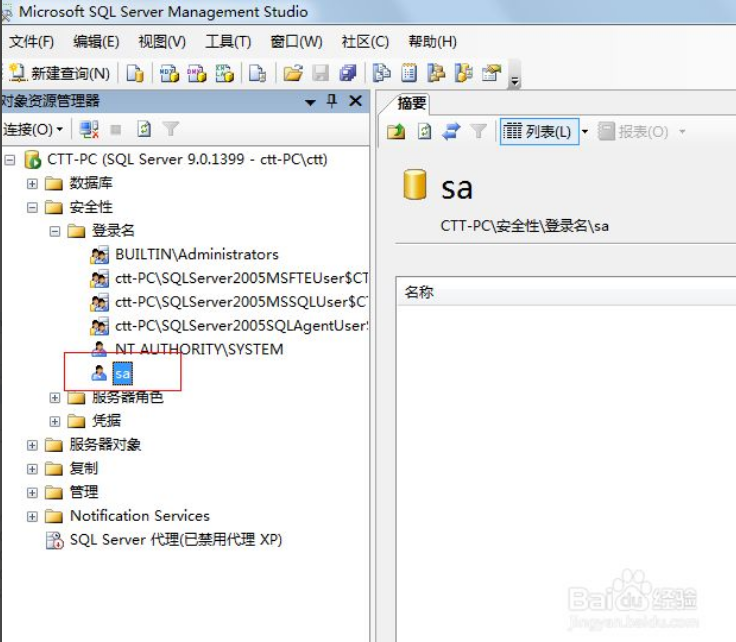Click the Analysis Services XMLA Query icon
This screenshot has width=736, height=642.
pyautogui.click(x=224, y=73)
